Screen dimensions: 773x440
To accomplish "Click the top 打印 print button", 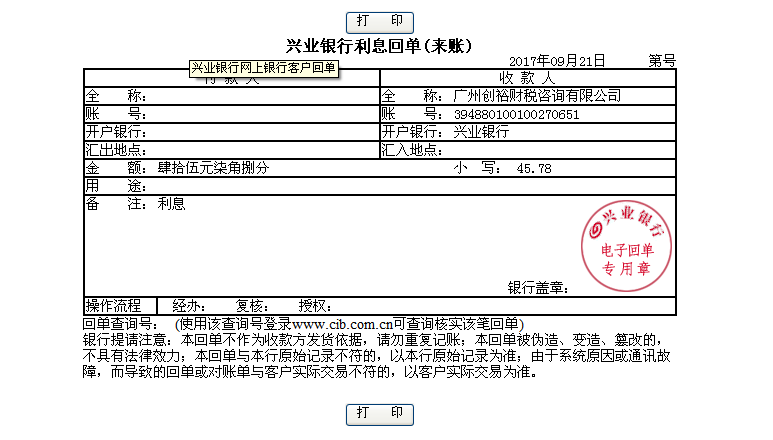I will tap(380, 22).
